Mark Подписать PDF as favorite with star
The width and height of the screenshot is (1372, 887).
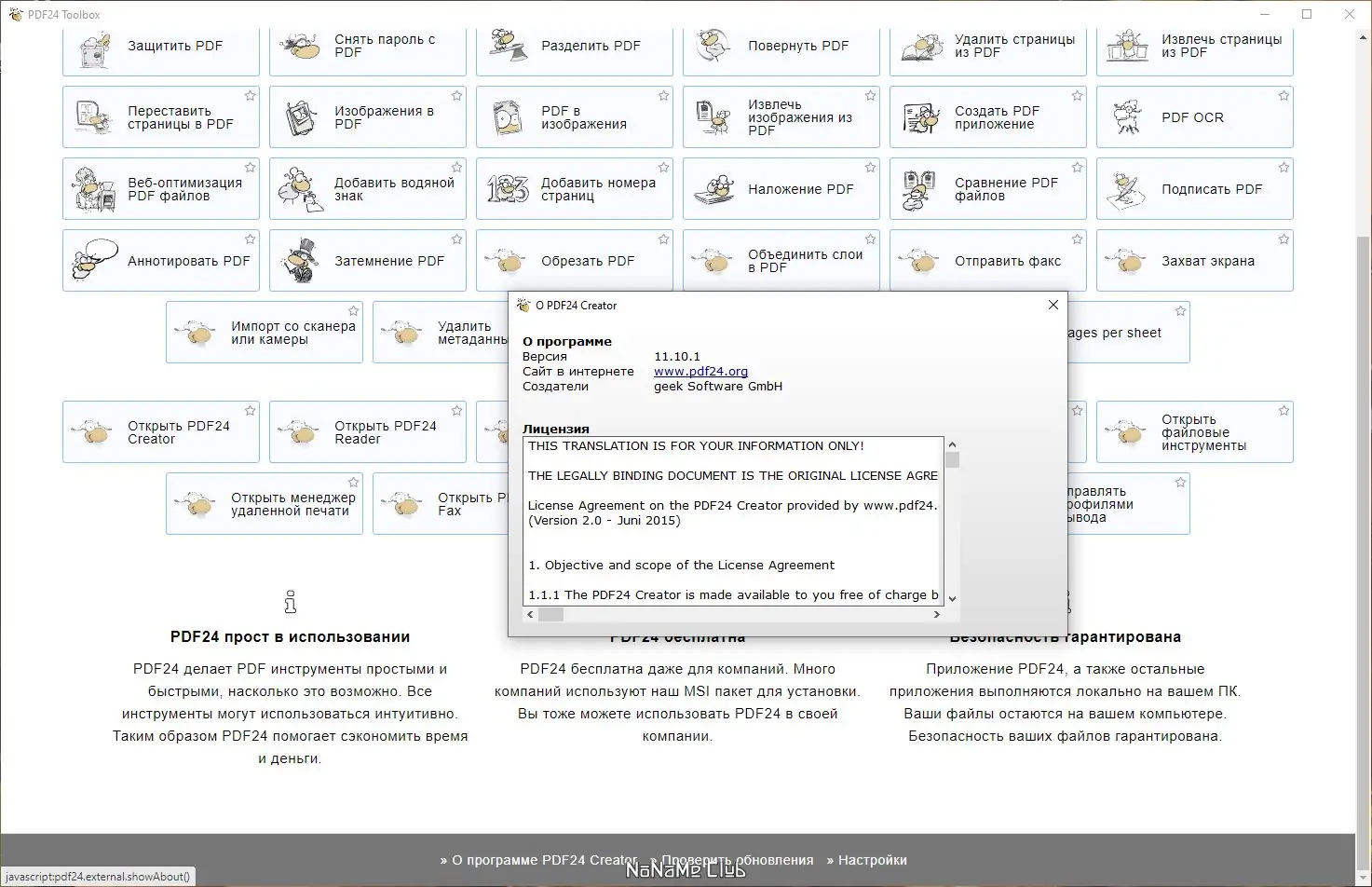[1284, 168]
